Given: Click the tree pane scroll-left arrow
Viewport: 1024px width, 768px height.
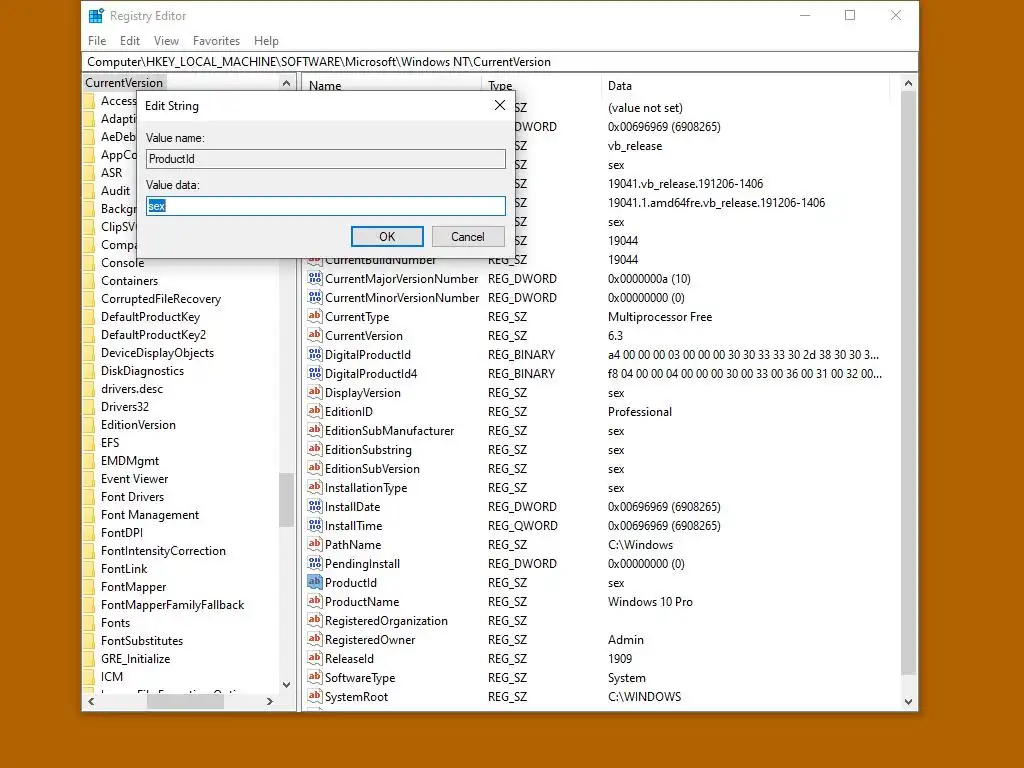Looking at the screenshot, I should tap(91, 701).
